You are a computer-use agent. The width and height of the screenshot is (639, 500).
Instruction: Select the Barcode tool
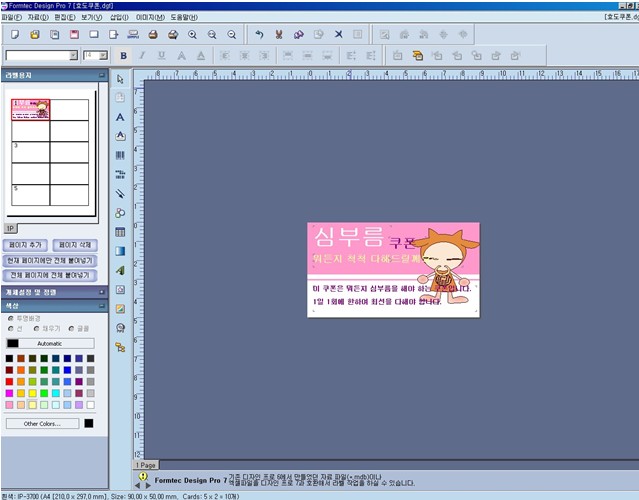[120, 155]
